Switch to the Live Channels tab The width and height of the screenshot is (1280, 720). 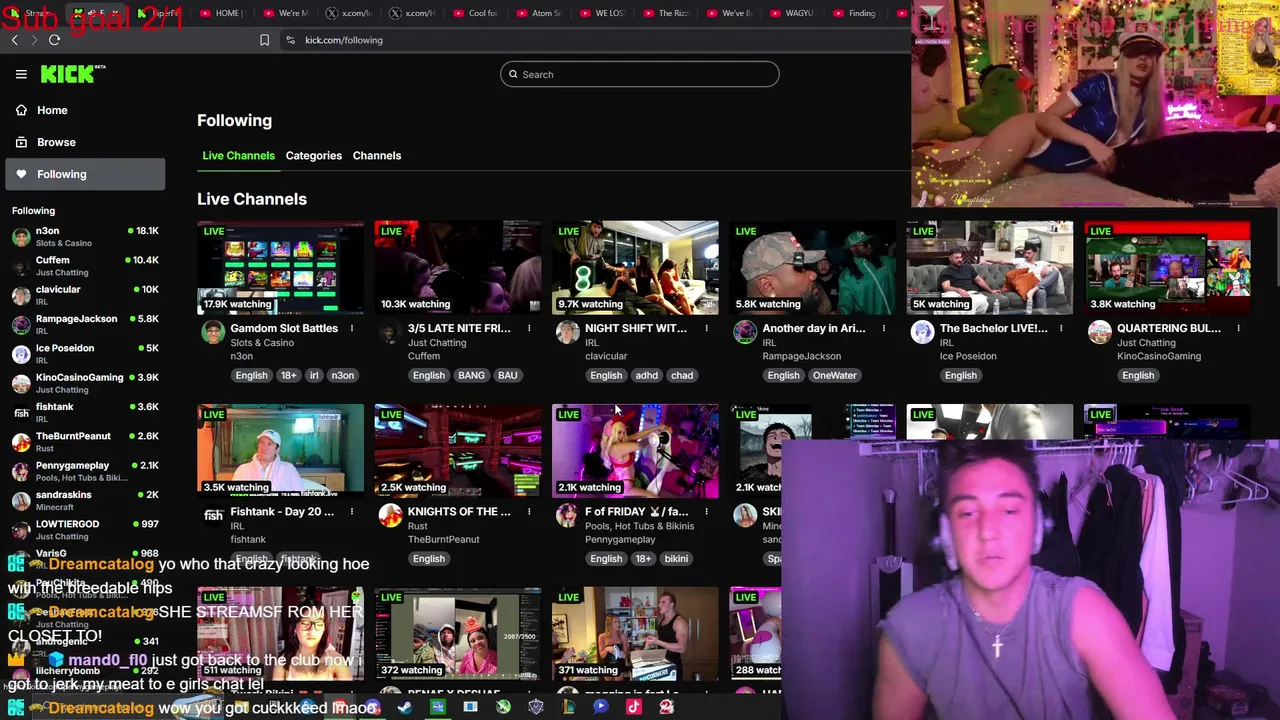238,155
